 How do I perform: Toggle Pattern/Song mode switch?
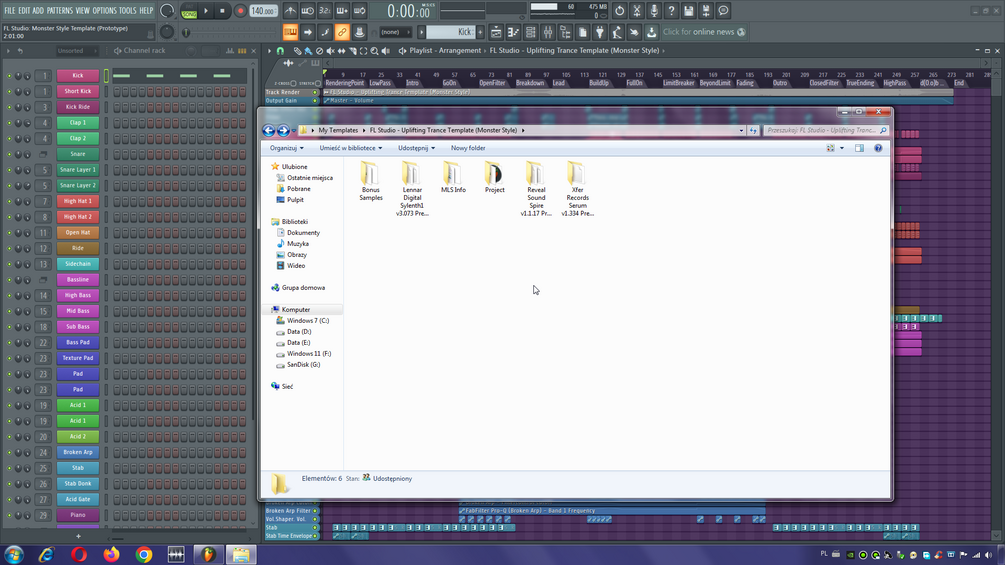(x=189, y=11)
